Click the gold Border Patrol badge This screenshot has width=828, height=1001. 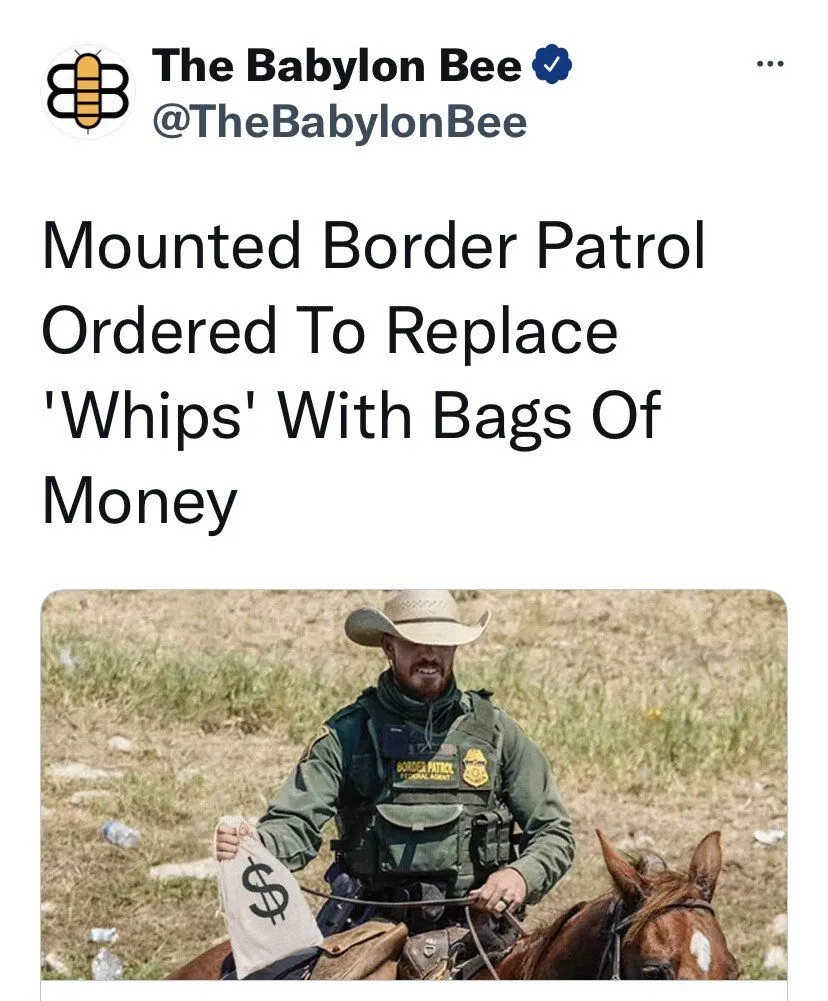click(476, 767)
